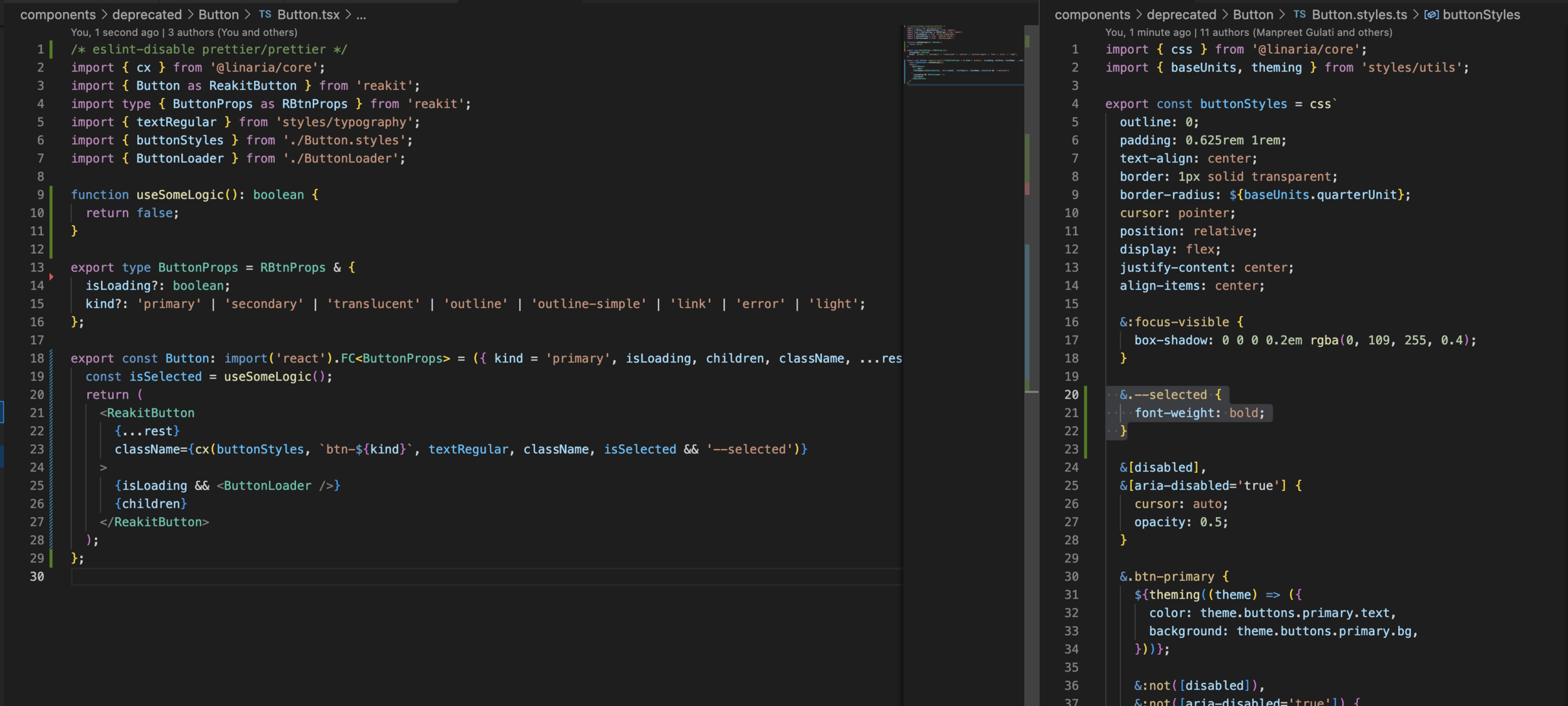This screenshot has width=1568, height=706.
Task: Click the TS icon beside Button.tsx breadcrumb
Action: point(265,14)
